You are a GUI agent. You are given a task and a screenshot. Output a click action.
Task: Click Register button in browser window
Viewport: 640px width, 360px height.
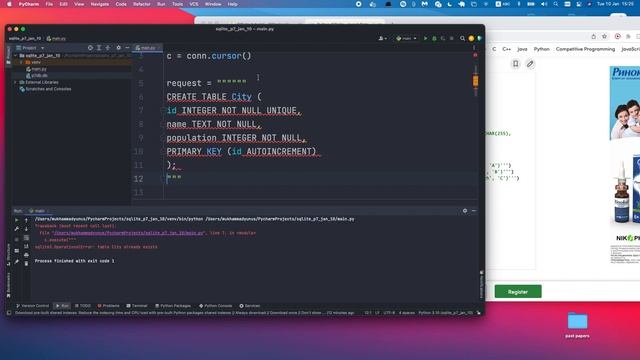(x=518, y=292)
